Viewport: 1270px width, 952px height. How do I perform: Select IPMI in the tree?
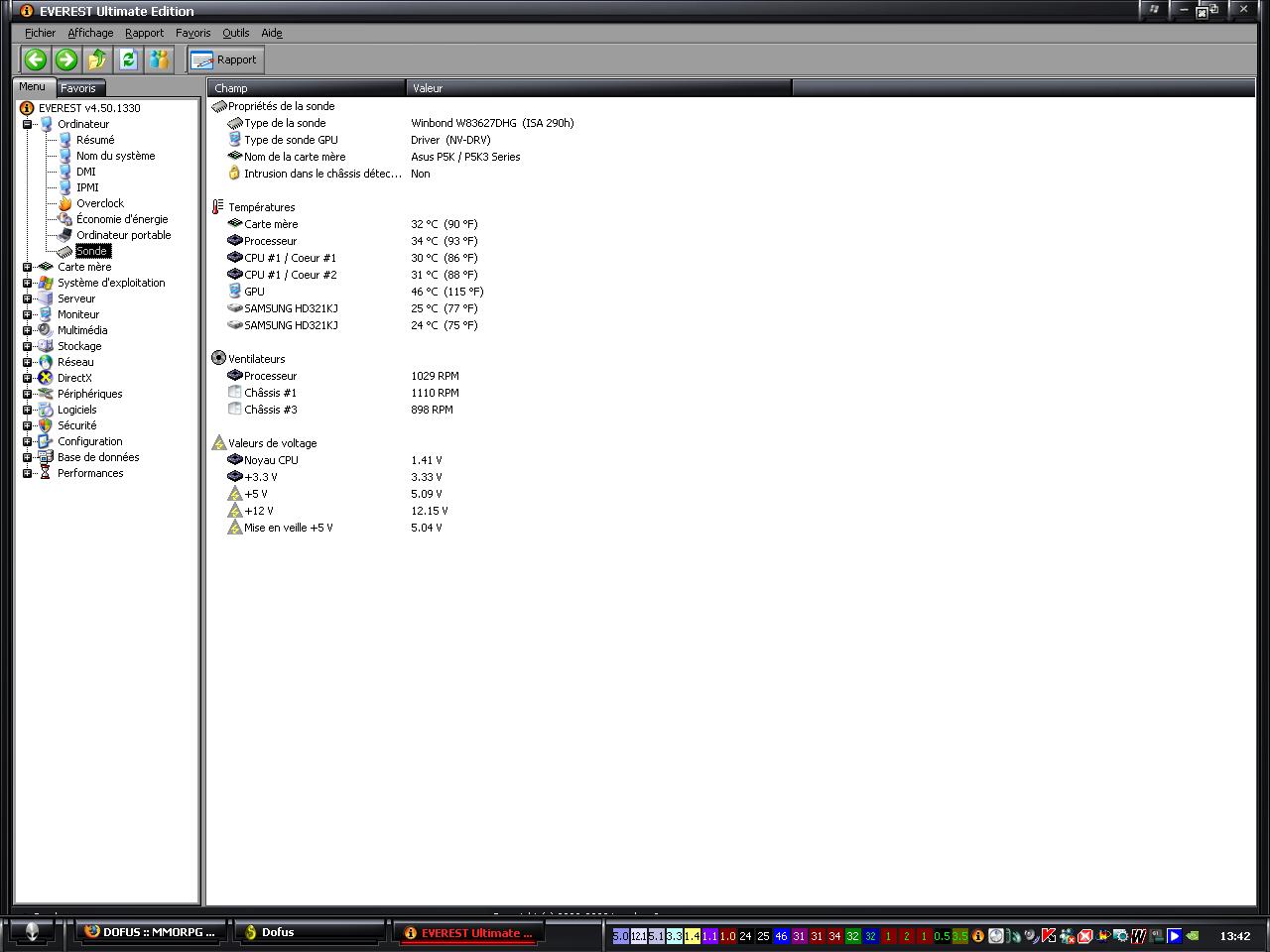pyautogui.click(x=87, y=187)
